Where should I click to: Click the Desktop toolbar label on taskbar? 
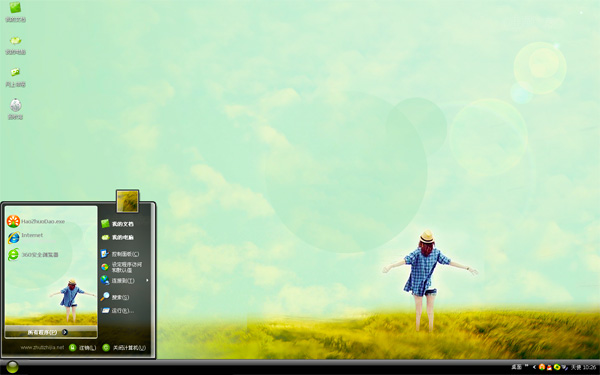coord(517,367)
